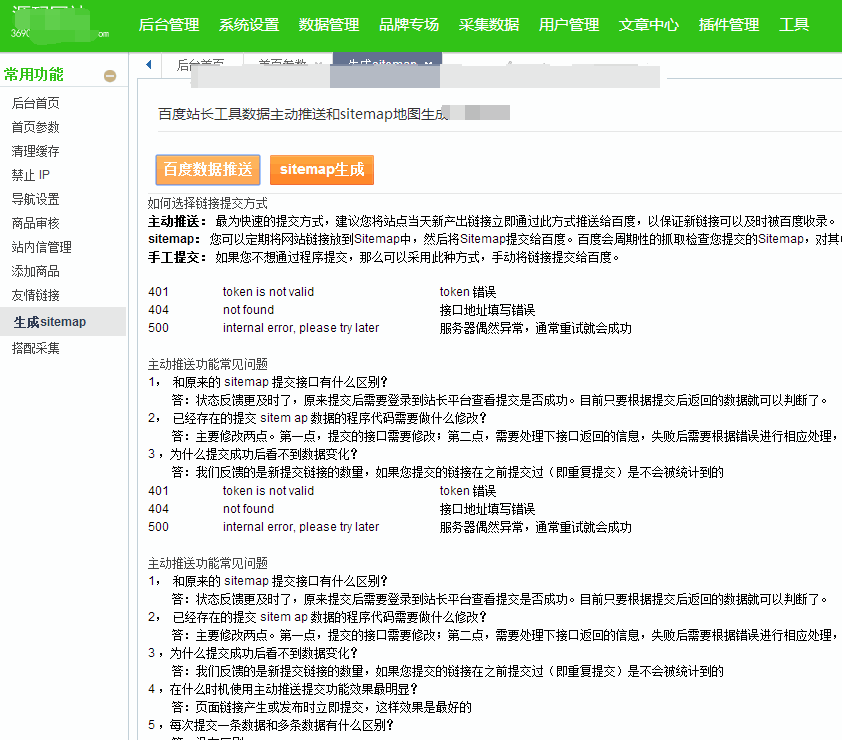Open the 系统设置 menu
The image size is (842, 740).
tap(248, 25)
